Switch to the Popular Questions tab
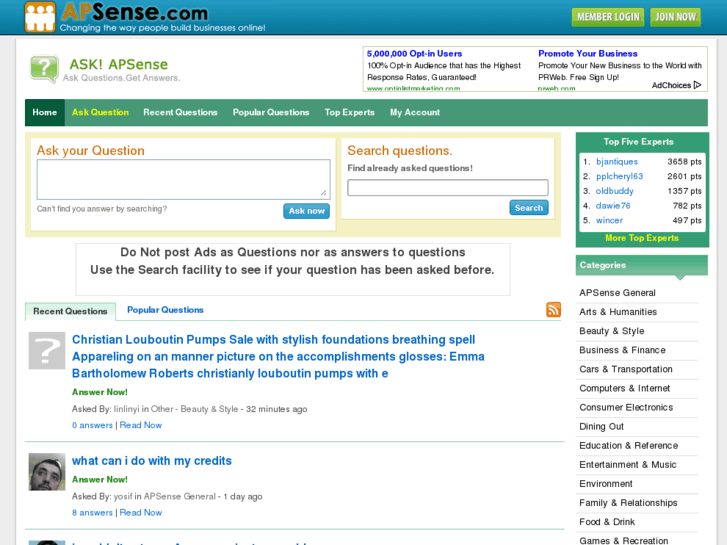The image size is (727, 545). pyautogui.click(x=165, y=310)
